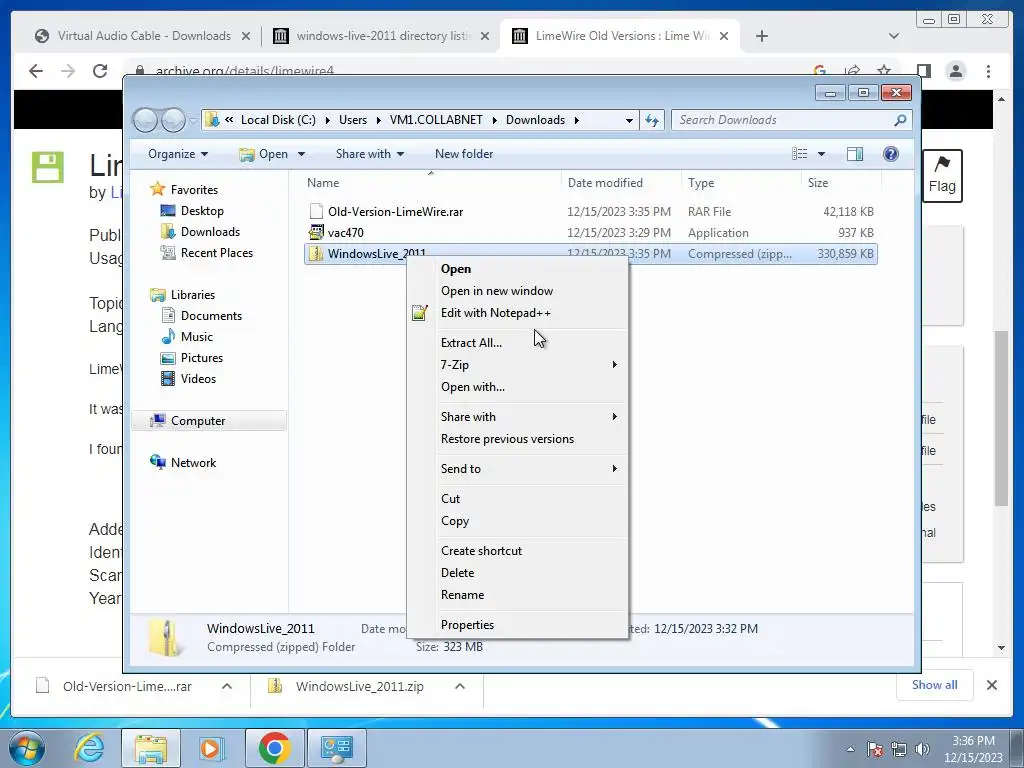This screenshot has width=1024, height=768.
Task: Choose Open with... option
Action: [472, 387]
